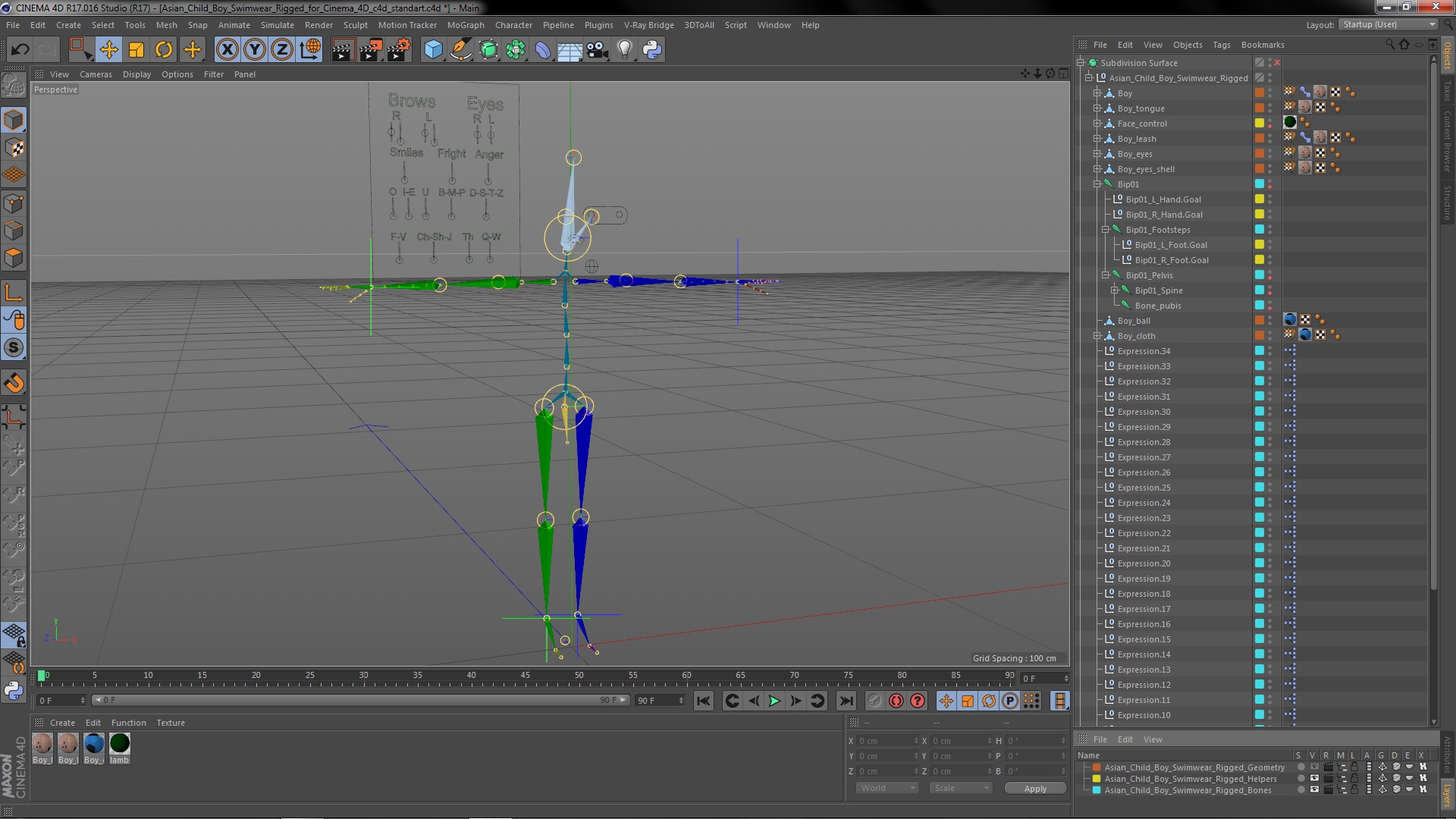Open the material manager Create menu
1456x819 pixels.
tap(62, 723)
